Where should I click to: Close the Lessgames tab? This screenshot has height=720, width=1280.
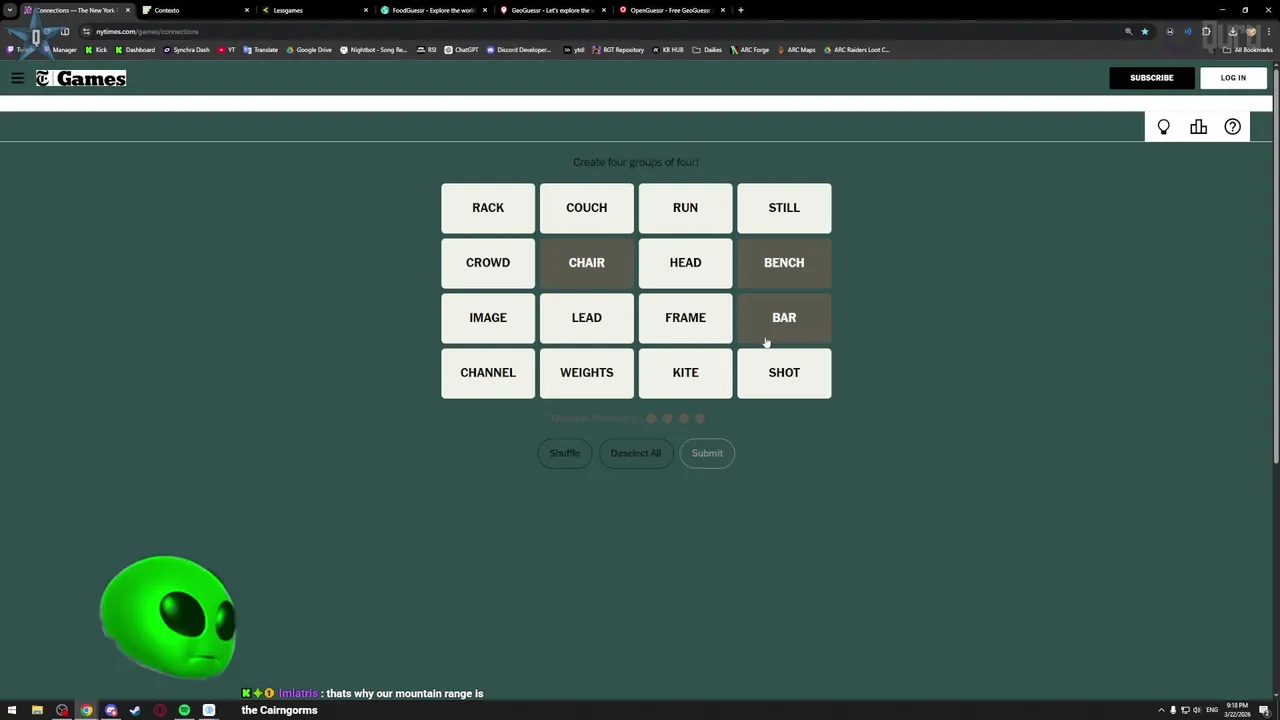366,10
